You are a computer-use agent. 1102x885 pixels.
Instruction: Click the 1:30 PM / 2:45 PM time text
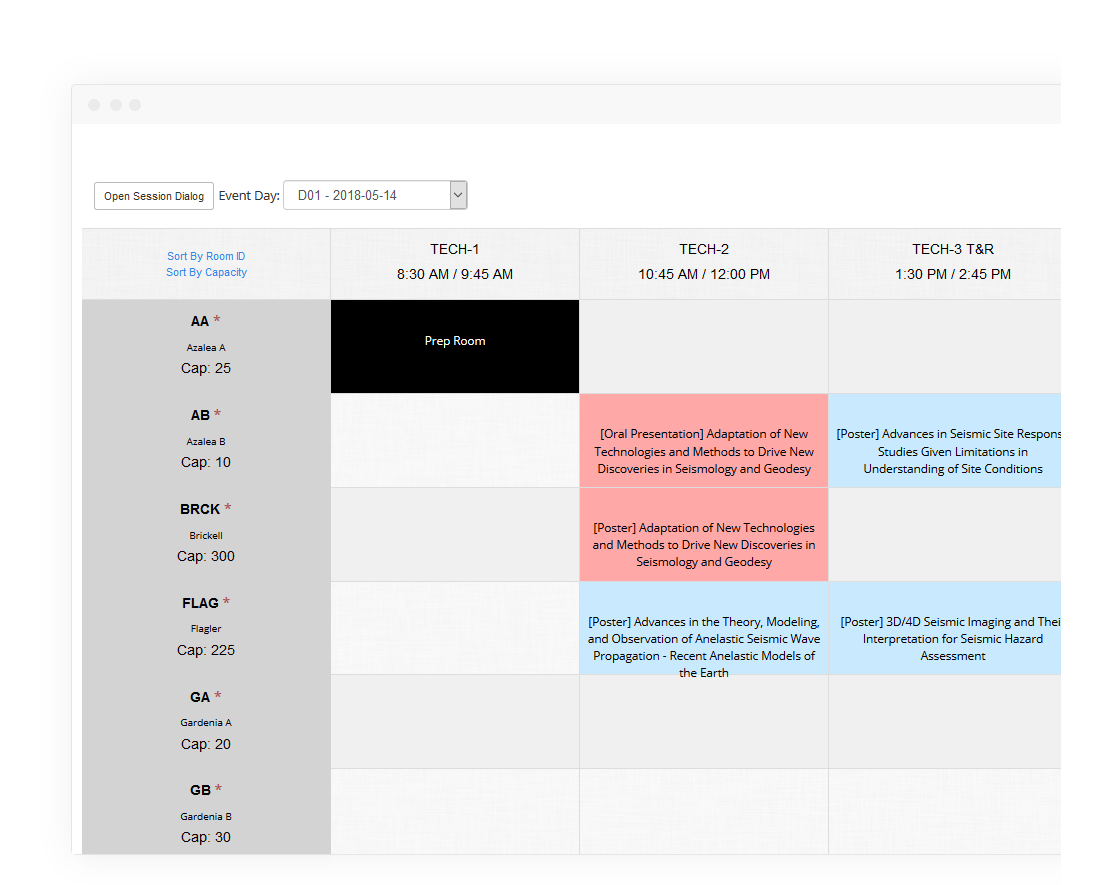[953, 274]
